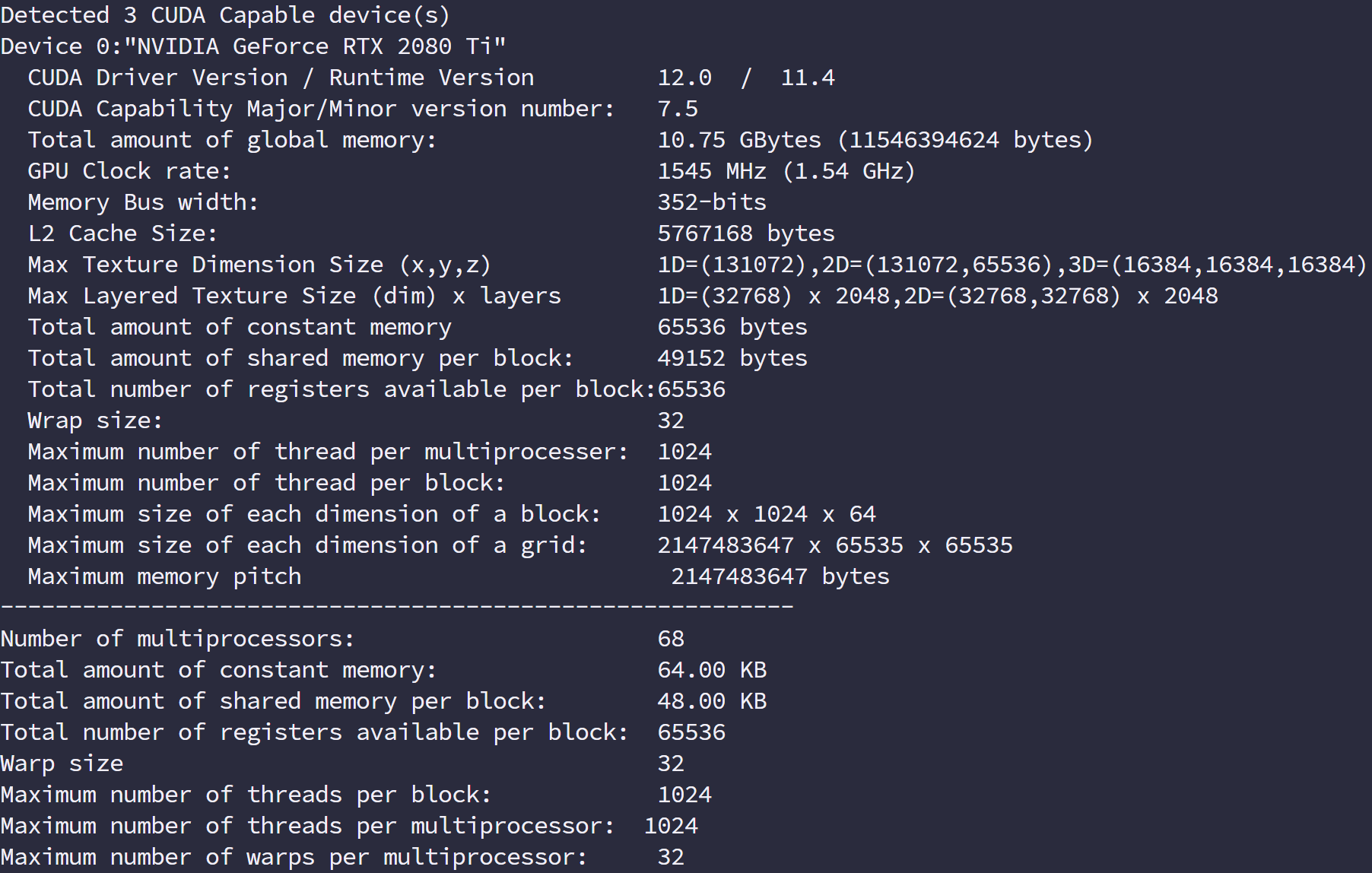This screenshot has width=1372, height=873.
Task: Click the runtime version value 11.4
Action: [808, 78]
